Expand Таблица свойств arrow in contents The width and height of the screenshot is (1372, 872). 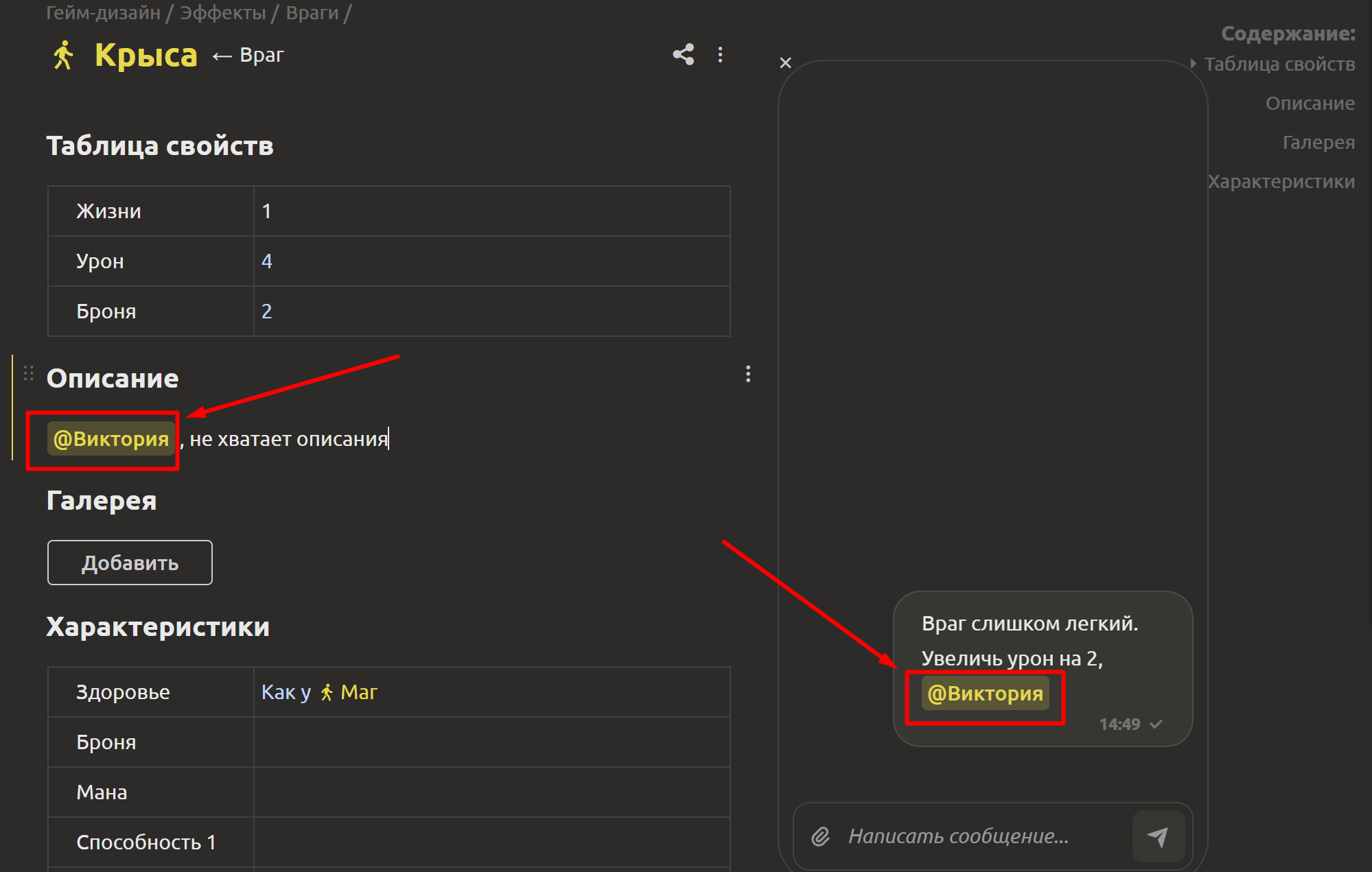pos(1193,64)
